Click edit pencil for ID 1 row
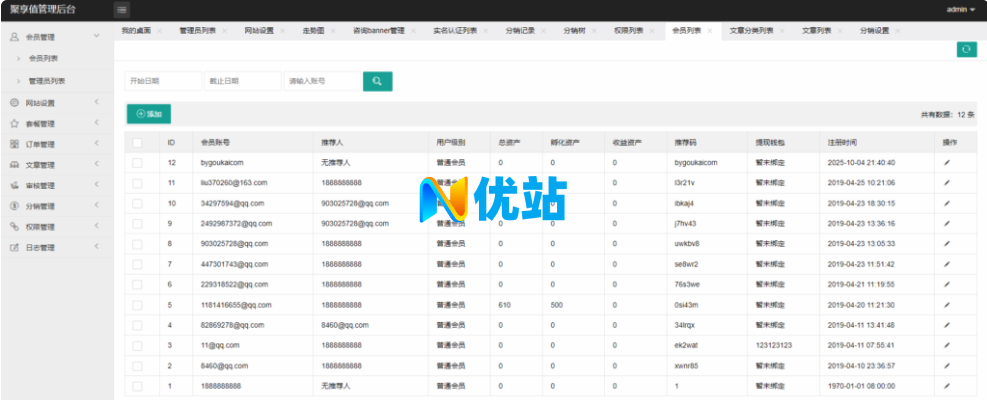987x400 pixels. [x=947, y=386]
